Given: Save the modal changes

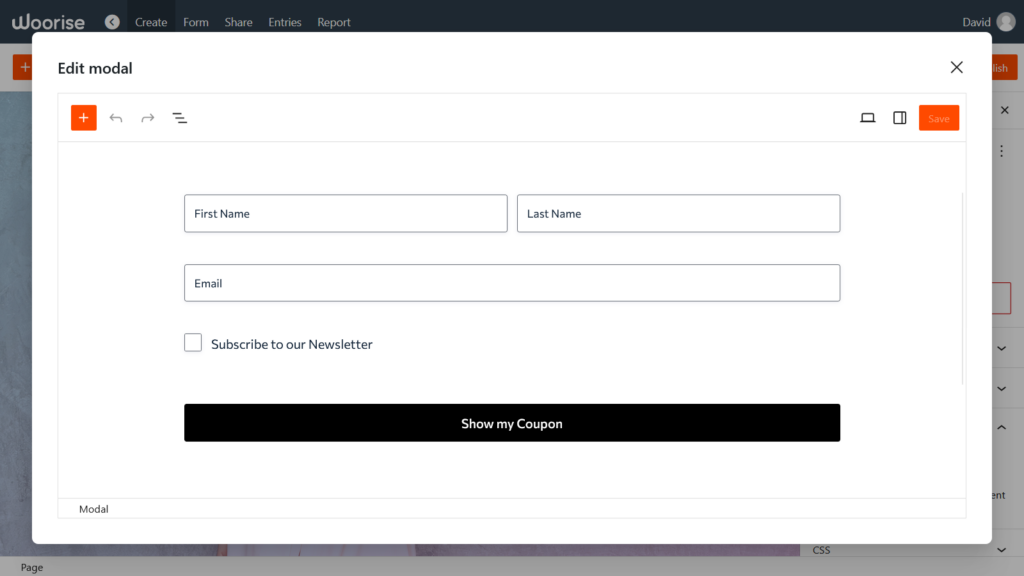Looking at the screenshot, I should tap(938, 117).
